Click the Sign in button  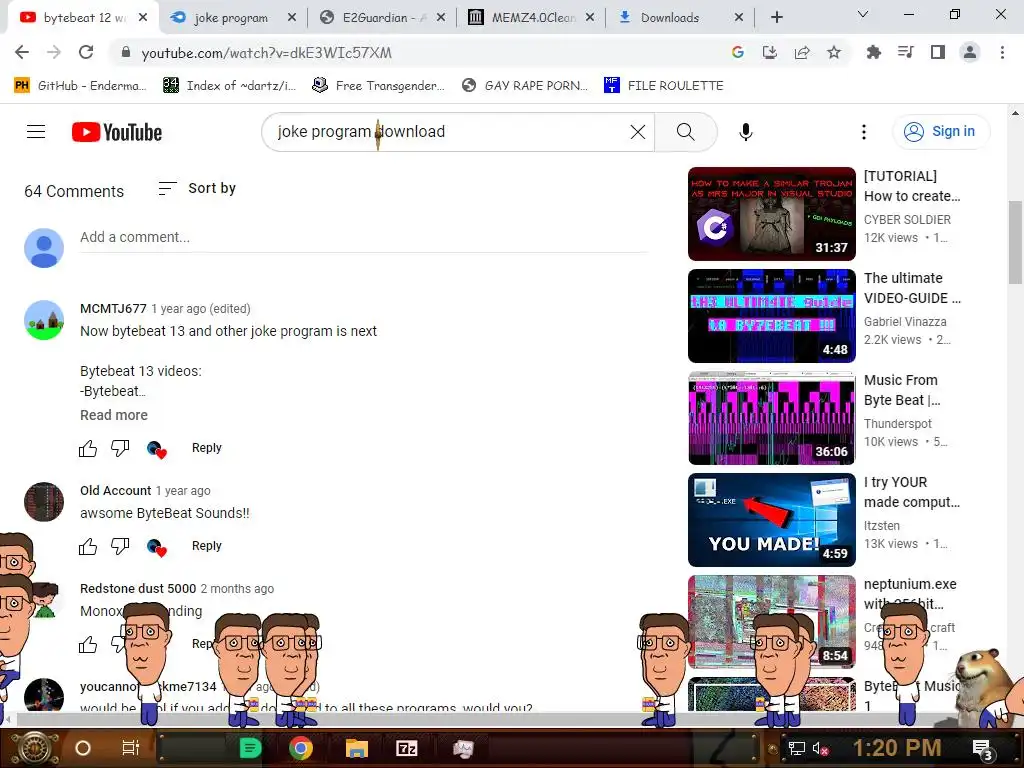tap(941, 131)
